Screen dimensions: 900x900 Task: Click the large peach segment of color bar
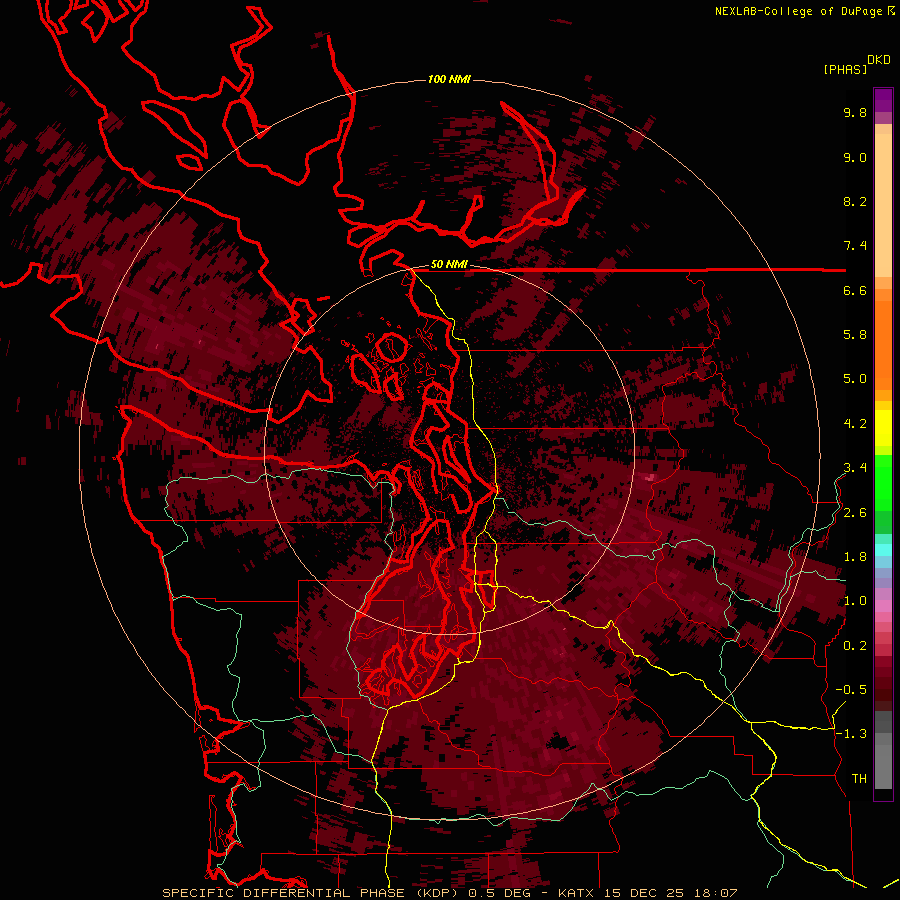point(883,205)
